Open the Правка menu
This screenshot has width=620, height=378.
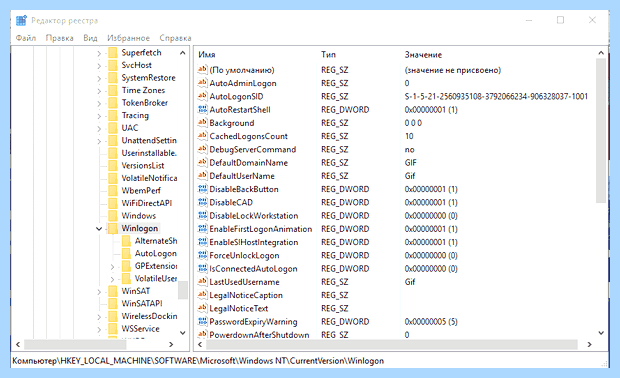coord(59,38)
